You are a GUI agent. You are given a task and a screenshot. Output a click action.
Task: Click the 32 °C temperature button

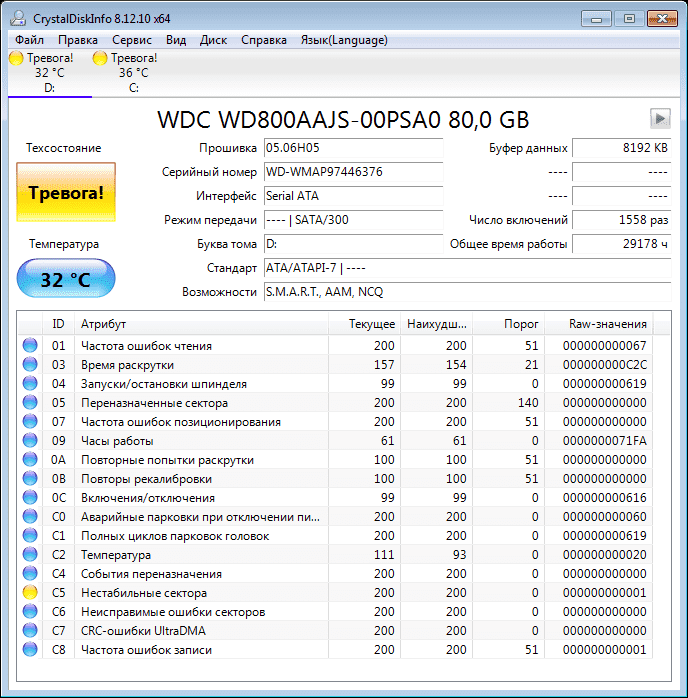[66, 279]
